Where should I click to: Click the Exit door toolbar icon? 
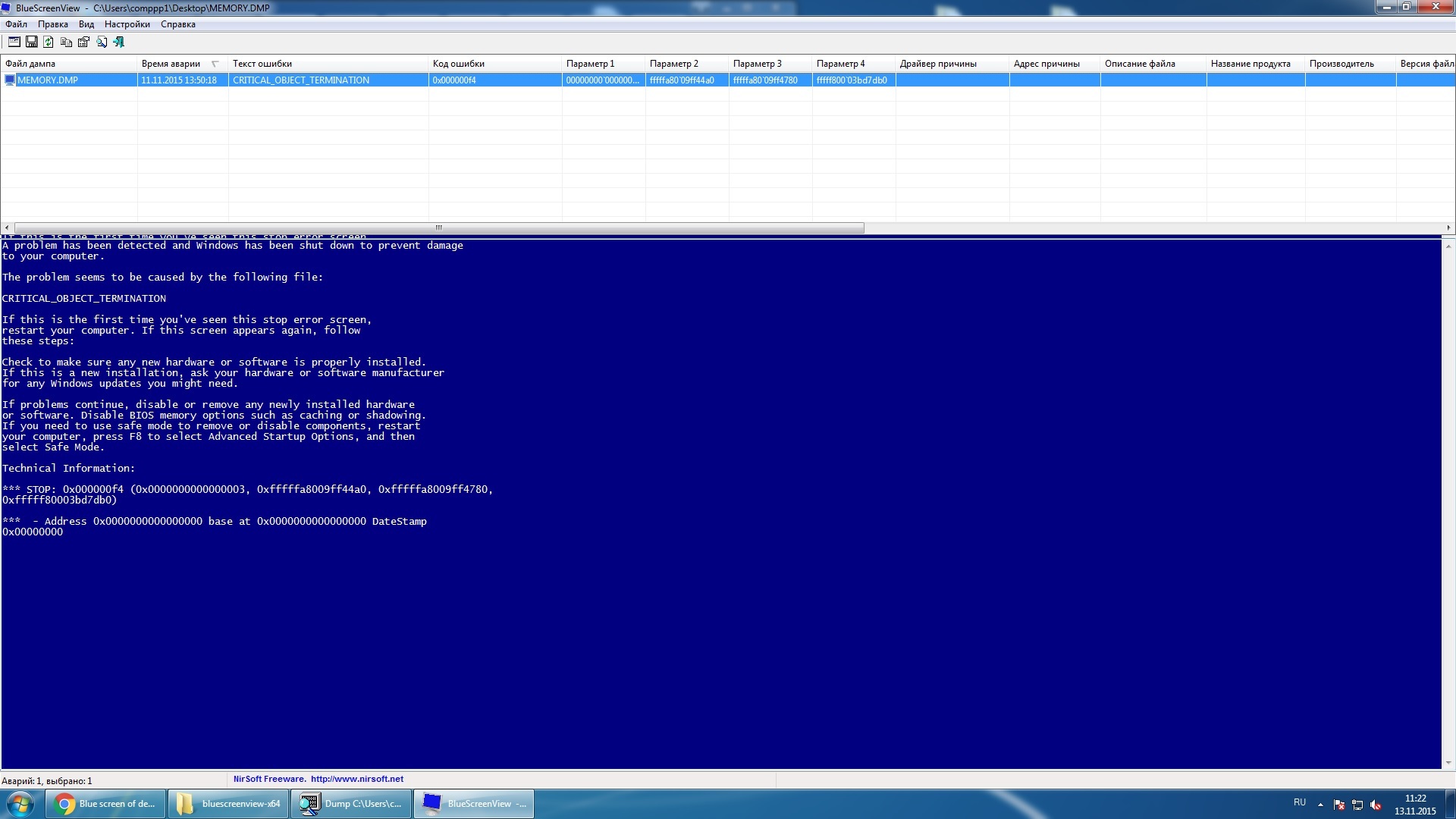(119, 42)
